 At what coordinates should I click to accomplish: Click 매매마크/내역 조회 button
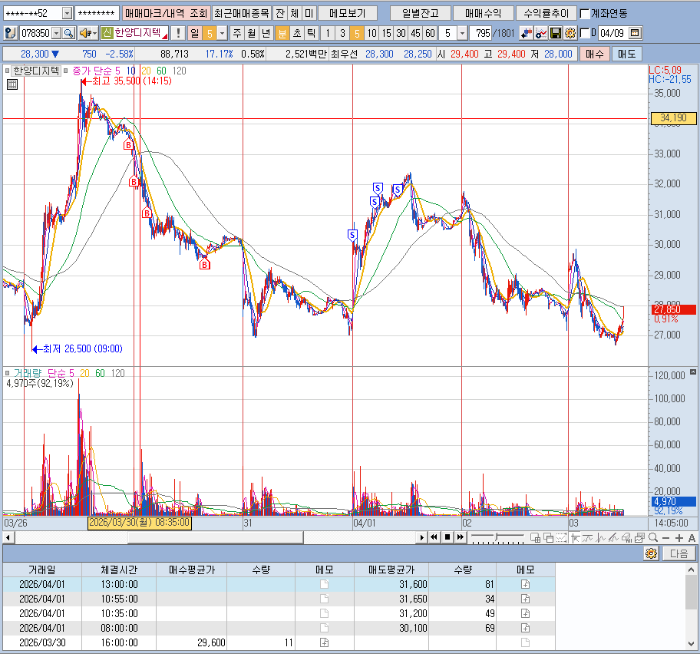[x=166, y=13]
